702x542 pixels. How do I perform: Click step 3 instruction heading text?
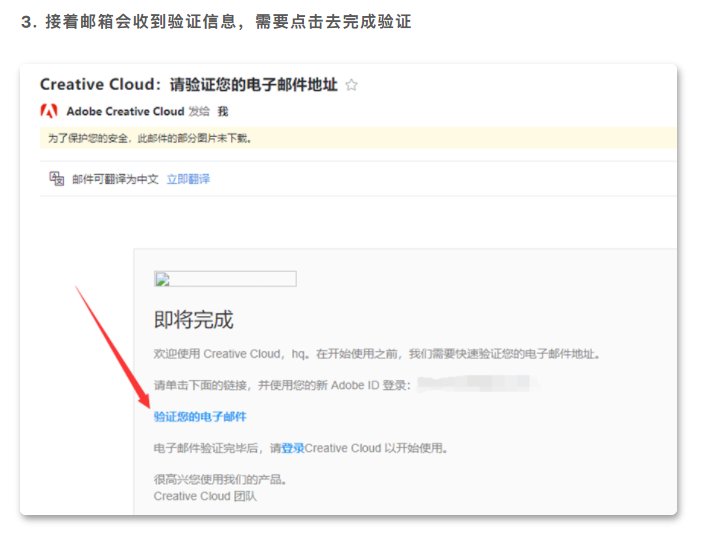click(x=216, y=21)
